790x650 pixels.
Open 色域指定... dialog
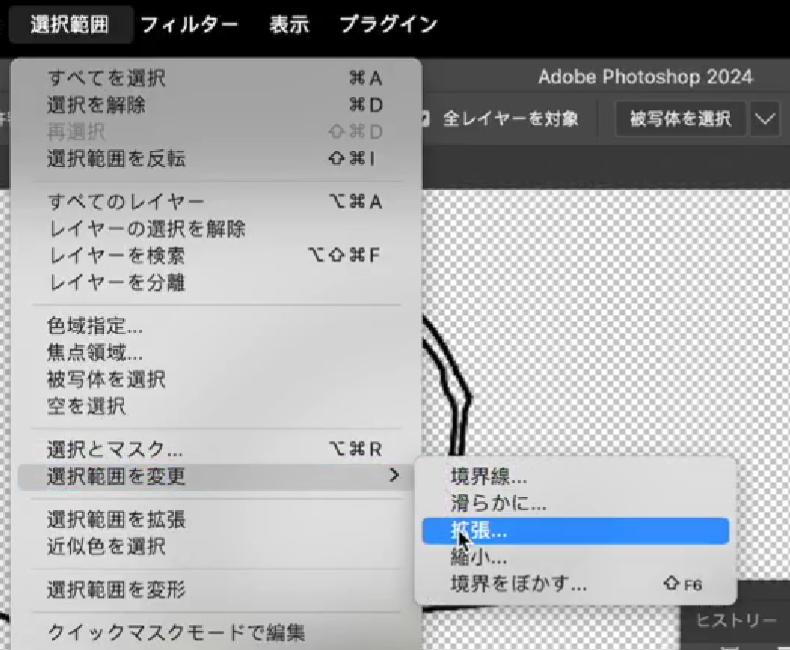[x=217, y=326]
